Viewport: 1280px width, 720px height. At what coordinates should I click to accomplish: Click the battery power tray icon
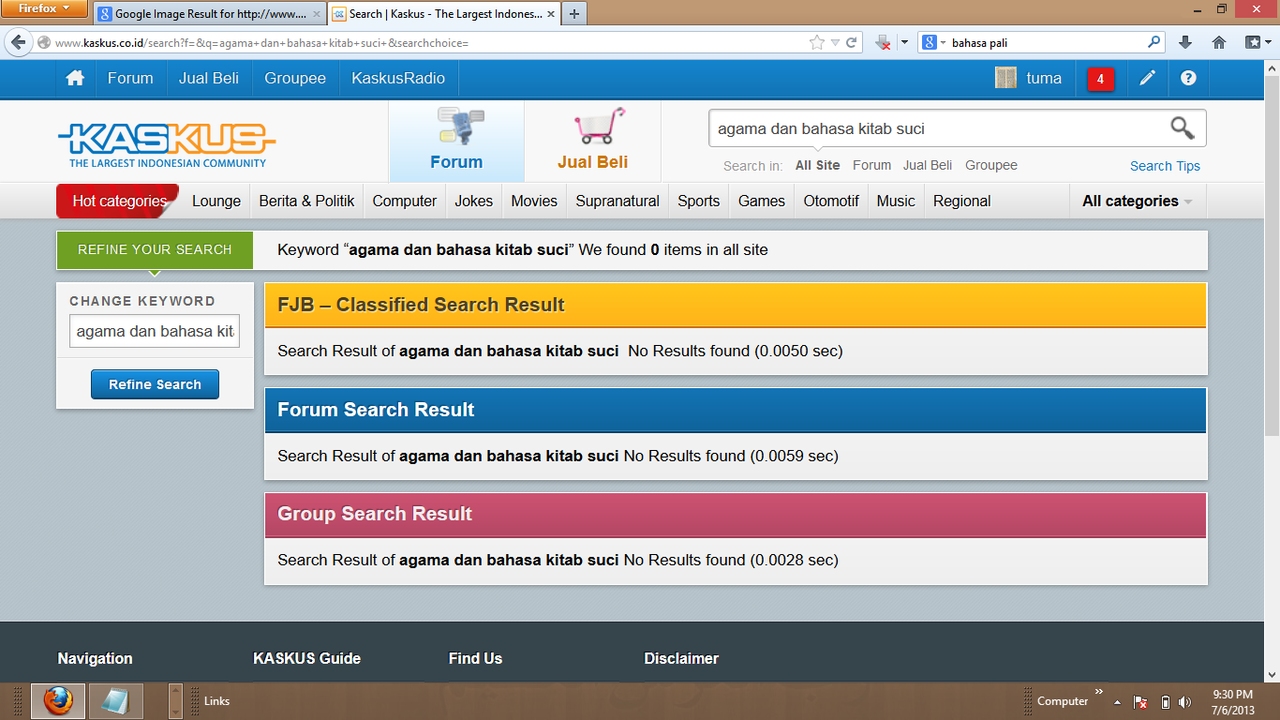tap(1165, 702)
